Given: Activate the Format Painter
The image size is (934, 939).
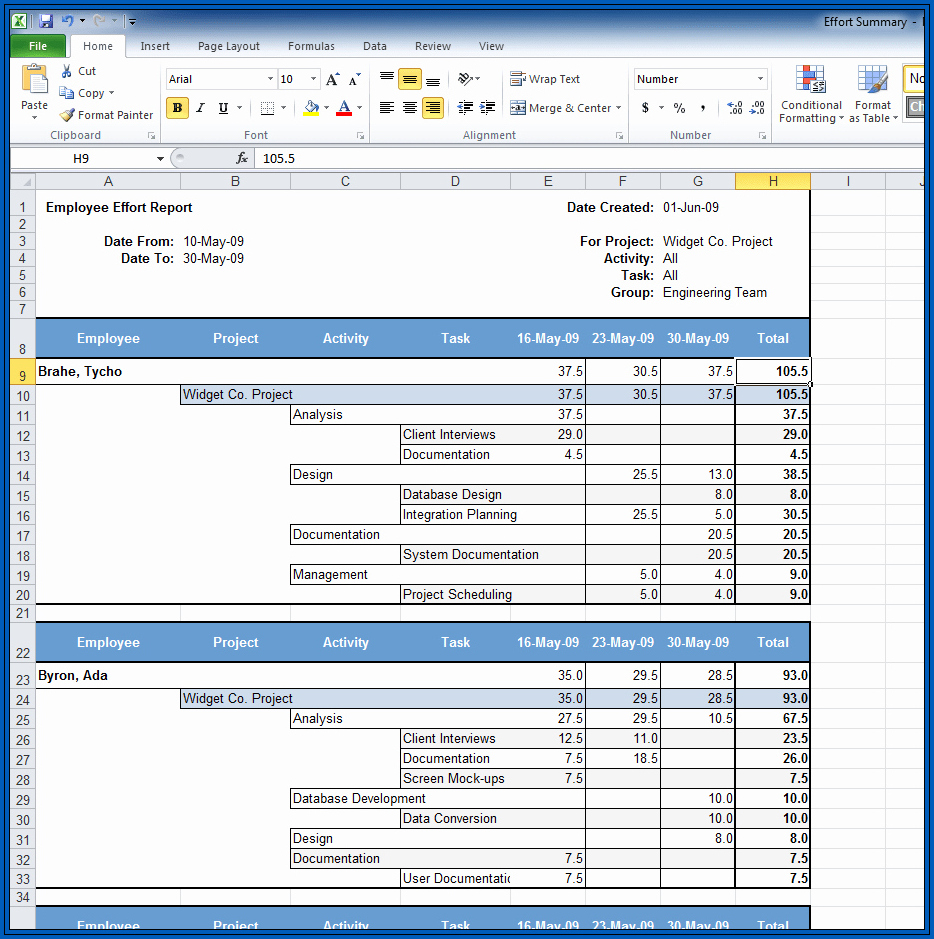Looking at the screenshot, I should 106,114.
